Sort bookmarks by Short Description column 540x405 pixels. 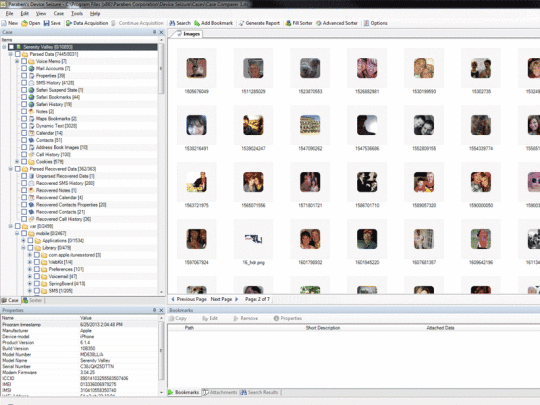coord(323,328)
